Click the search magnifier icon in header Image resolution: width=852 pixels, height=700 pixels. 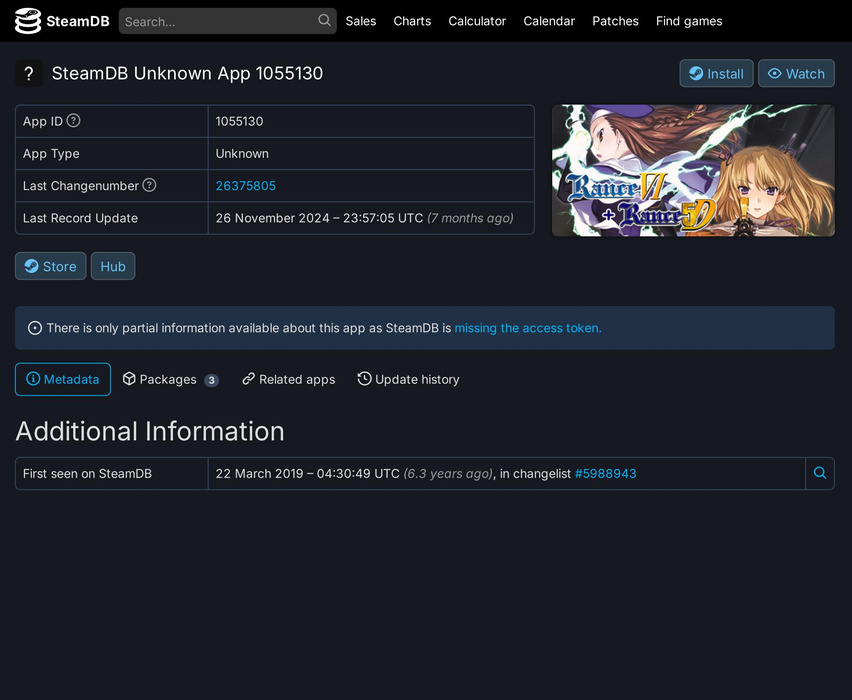click(x=324, y=21)
